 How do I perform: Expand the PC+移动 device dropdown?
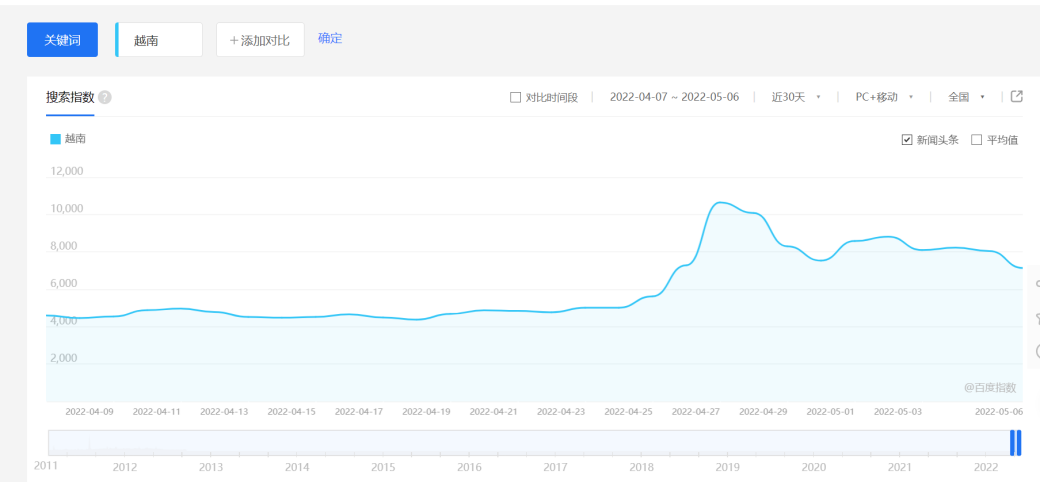(x=884, y=97)
